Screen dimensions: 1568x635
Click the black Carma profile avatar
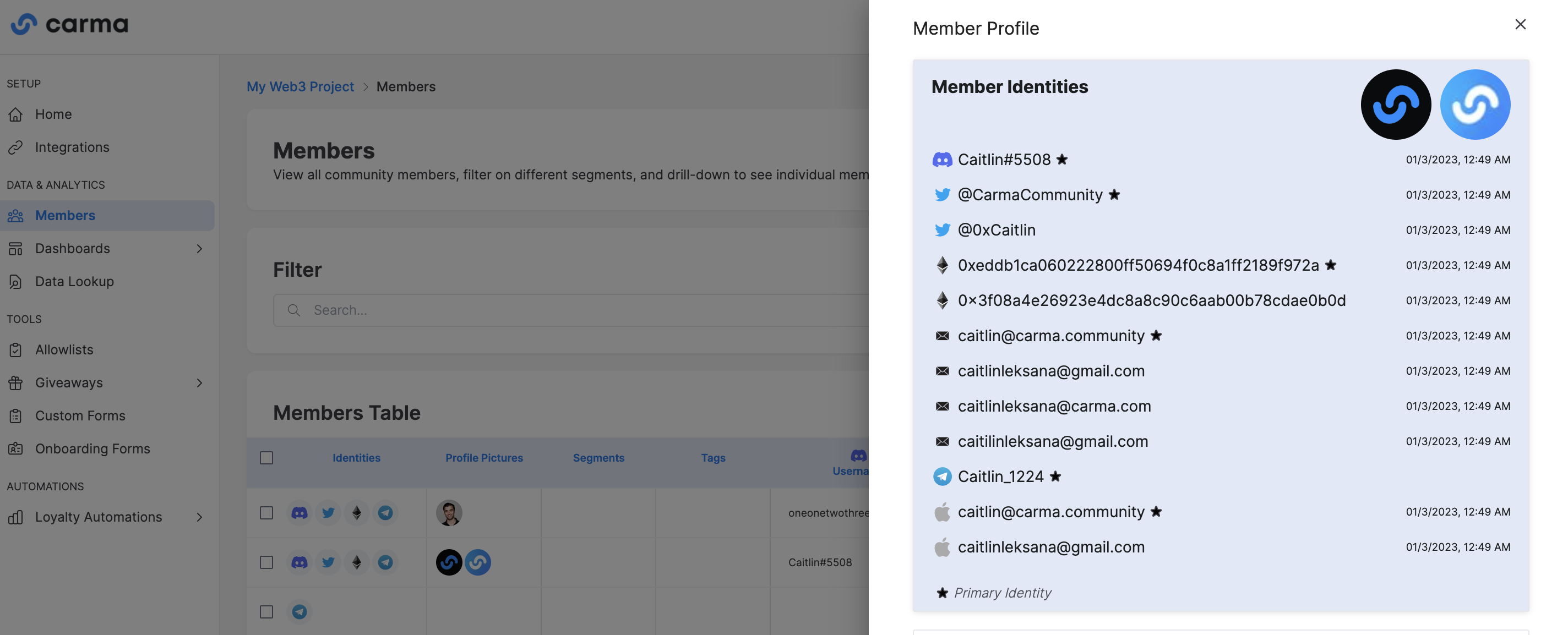point(1395,104)
